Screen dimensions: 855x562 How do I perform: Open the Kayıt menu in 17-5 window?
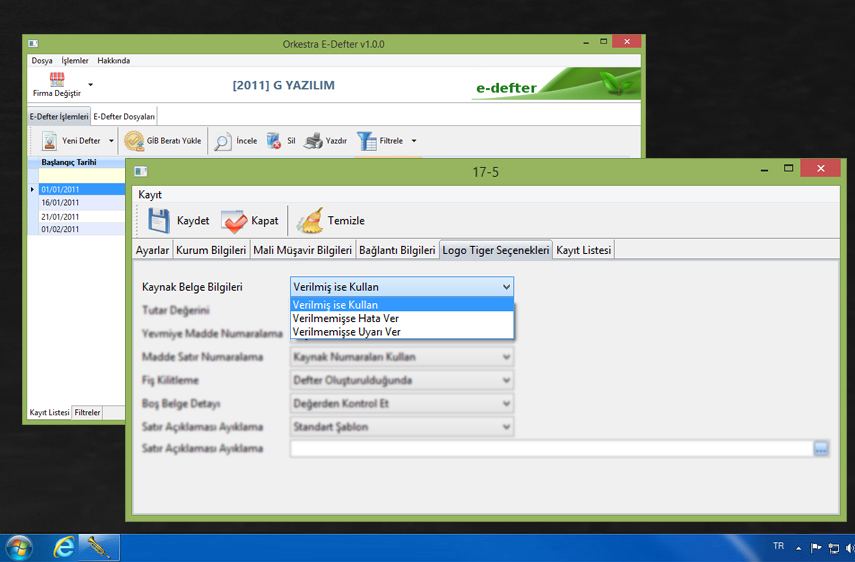coord(150,195)
